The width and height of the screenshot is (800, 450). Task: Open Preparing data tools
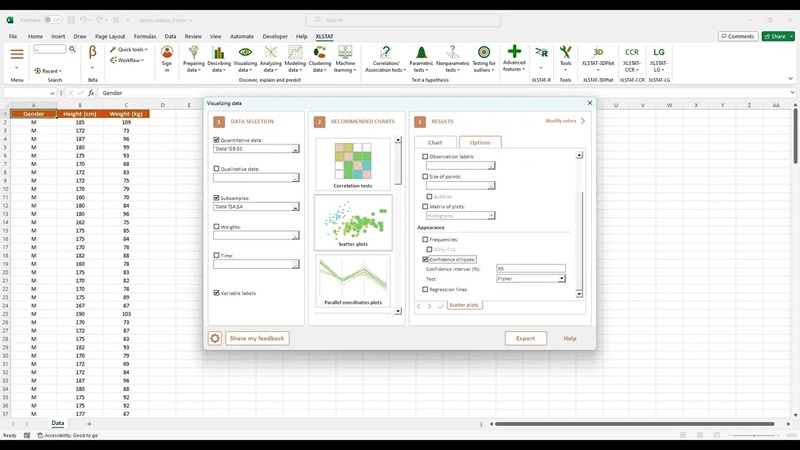pos(194,59)
